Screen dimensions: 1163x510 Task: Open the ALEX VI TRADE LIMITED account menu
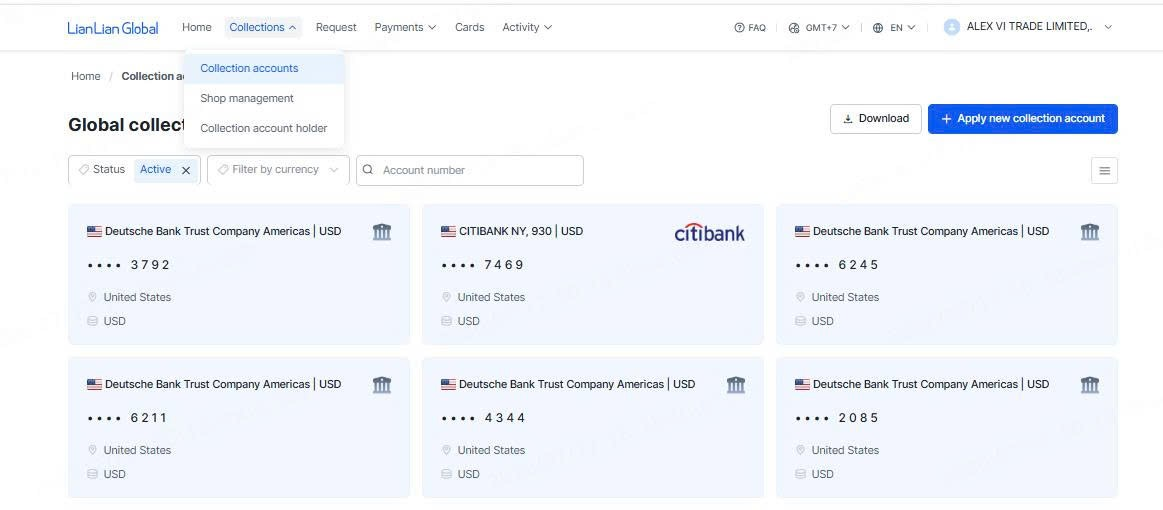(1028, 27)
